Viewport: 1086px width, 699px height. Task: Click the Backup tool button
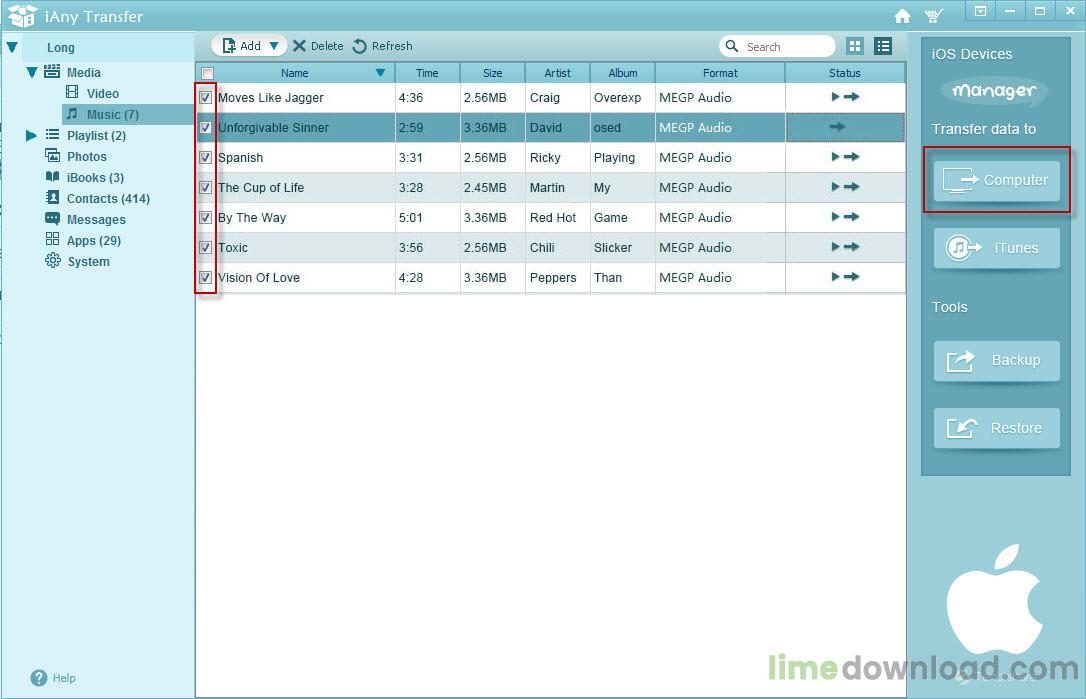(997, 360)
